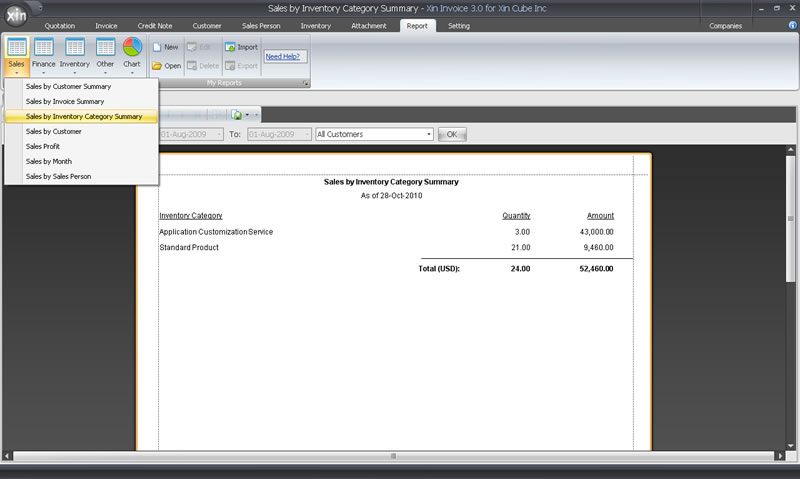
Task: Expand the Finance dropdown arrow
Action: [x=43, y=73]
